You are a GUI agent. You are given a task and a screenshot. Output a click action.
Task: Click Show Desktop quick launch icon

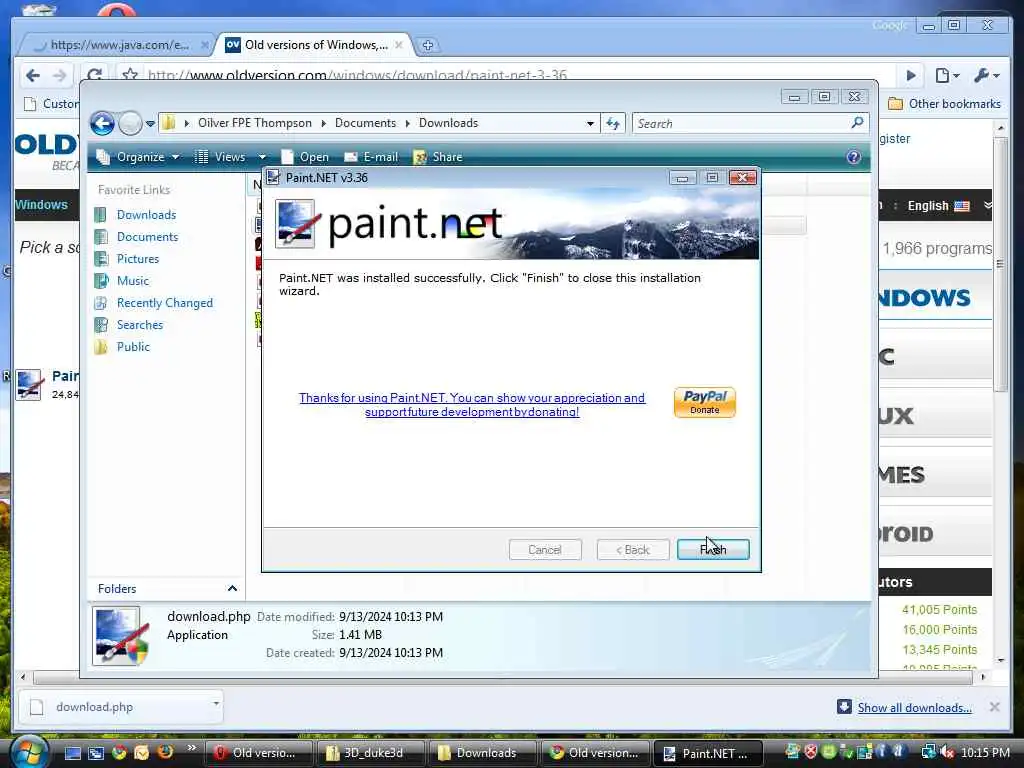click(x=72, y=753)
